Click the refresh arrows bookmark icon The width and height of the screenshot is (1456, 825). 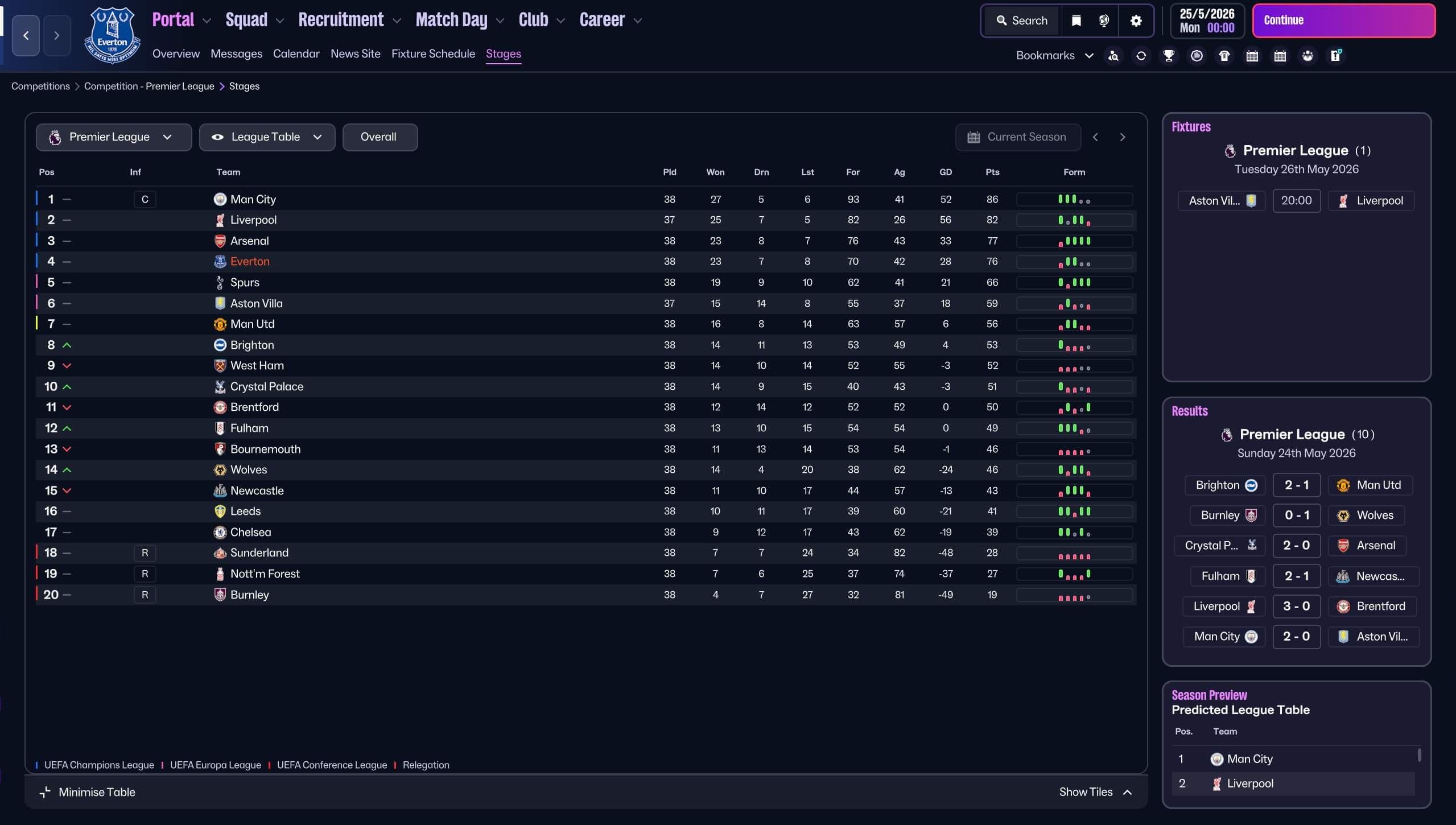tap(1141, 56)
